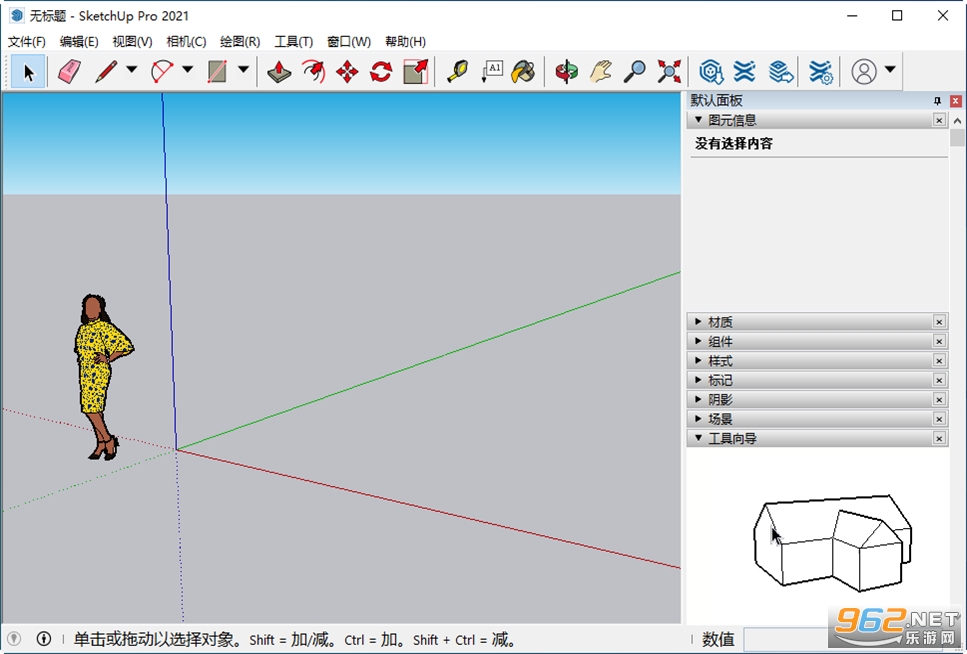The image size is (967, 654).
Task: Select the Tape Measure tool
Action: tap(458, 72)
